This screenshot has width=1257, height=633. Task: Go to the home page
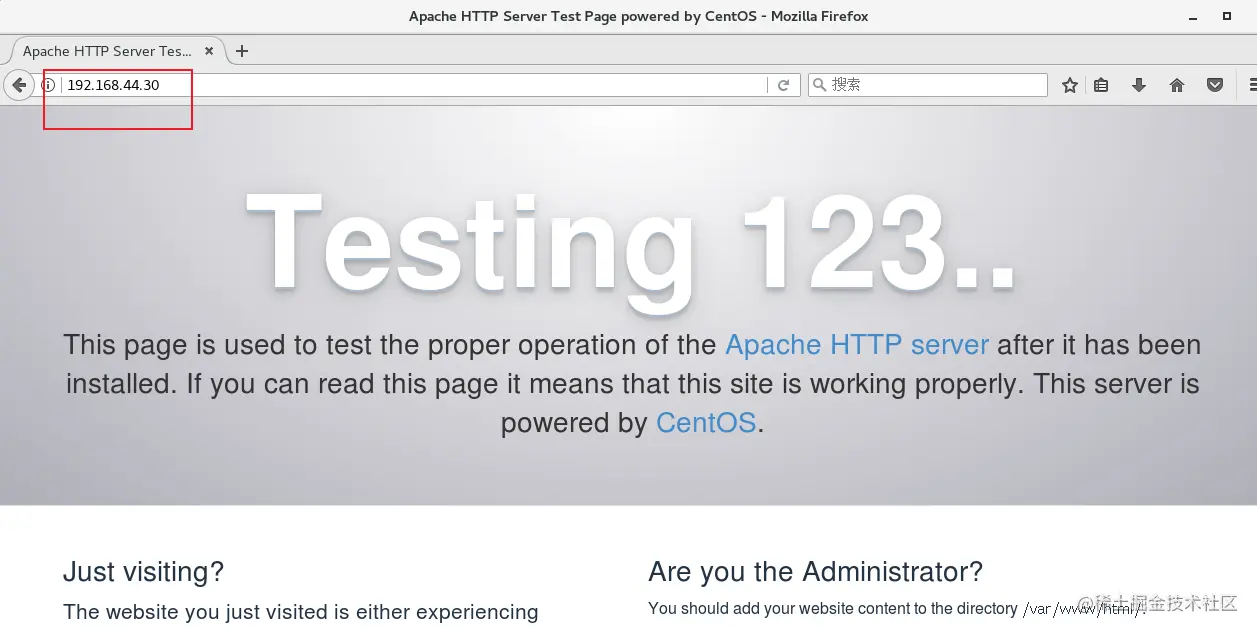pyautogui.click(x=1177, y=85)
